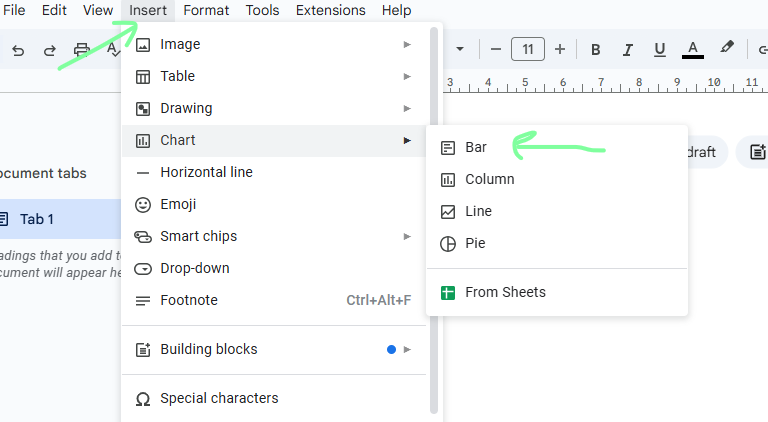The height and width of the screenshot is (422, 768).
Task: Click the font size field showing 11
Action: point(527,49)
